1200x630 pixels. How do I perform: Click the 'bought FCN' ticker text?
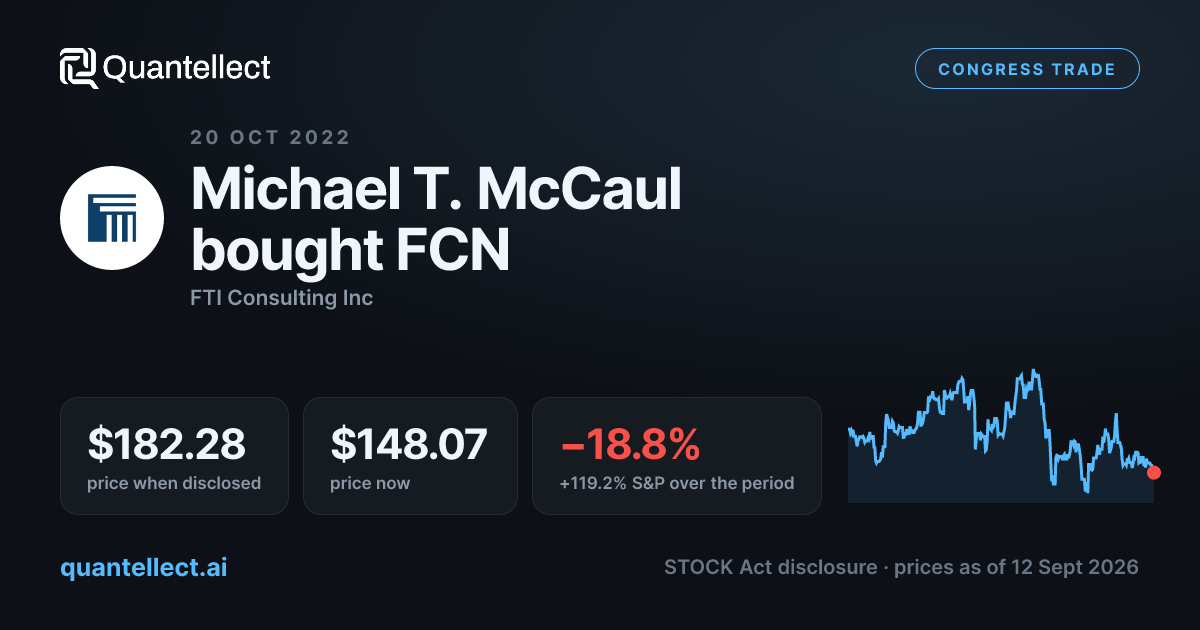pyautogui.click(x=350, y=250)
